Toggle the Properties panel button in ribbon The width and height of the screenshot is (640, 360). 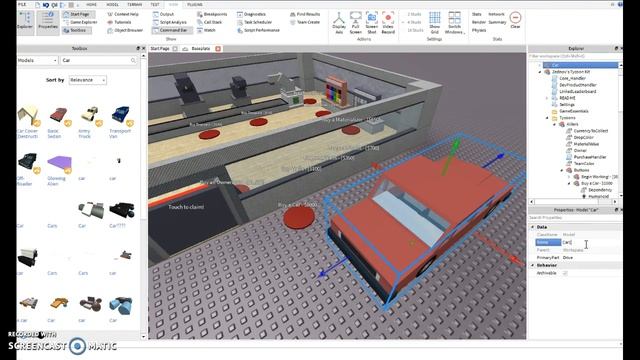(x=48, y=20)
